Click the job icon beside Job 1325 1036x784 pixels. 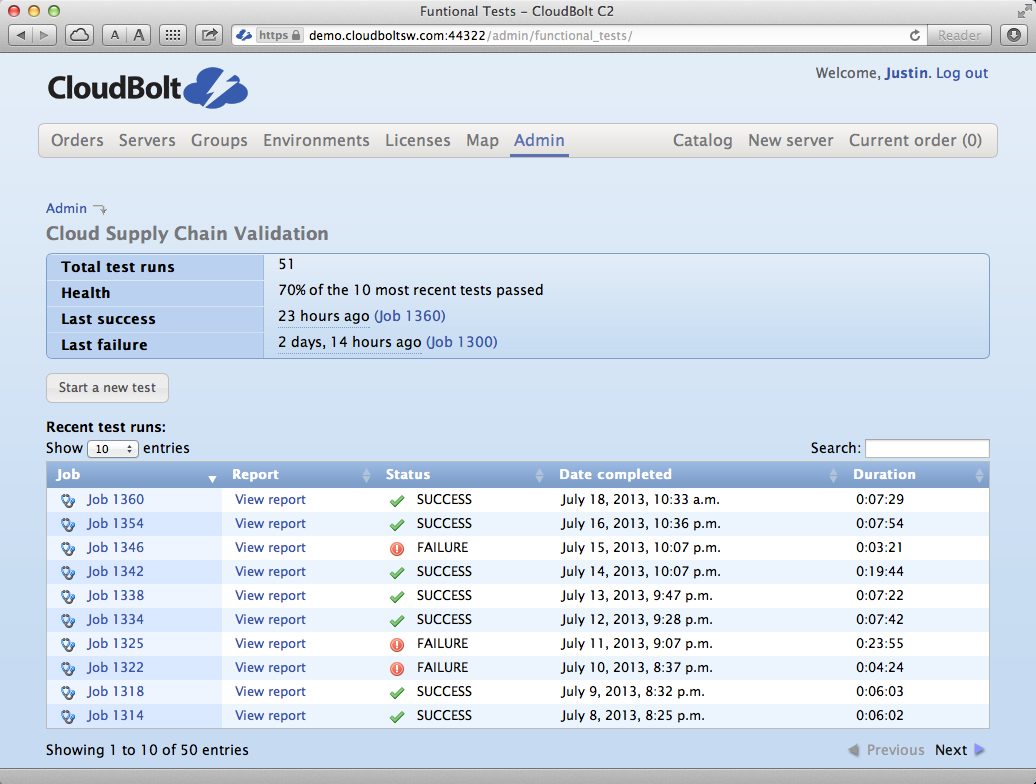67,644
